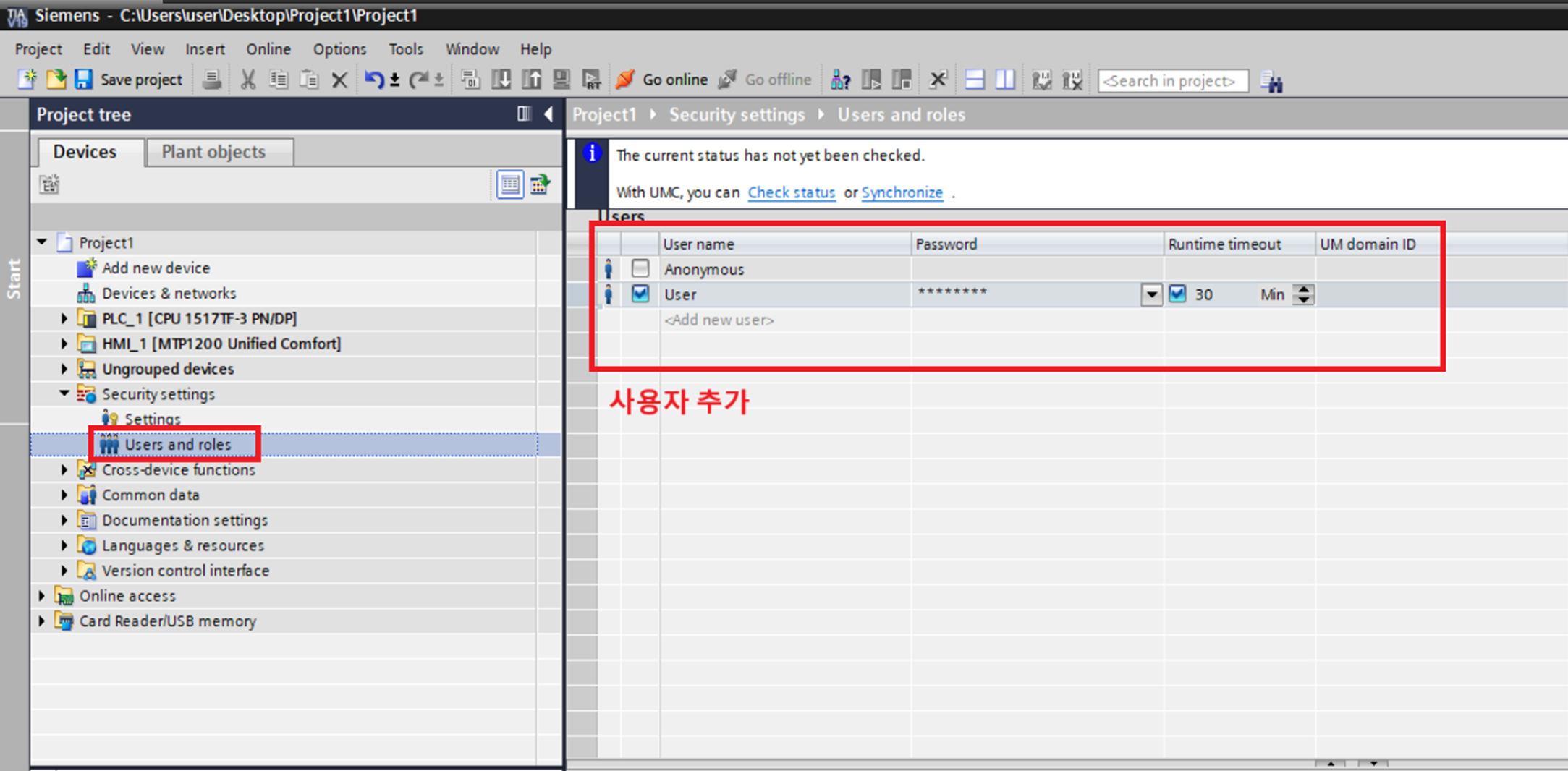This screenshot has height=771, width=1568.
Task: Click the Project tree column view icon
Action: 524,114
